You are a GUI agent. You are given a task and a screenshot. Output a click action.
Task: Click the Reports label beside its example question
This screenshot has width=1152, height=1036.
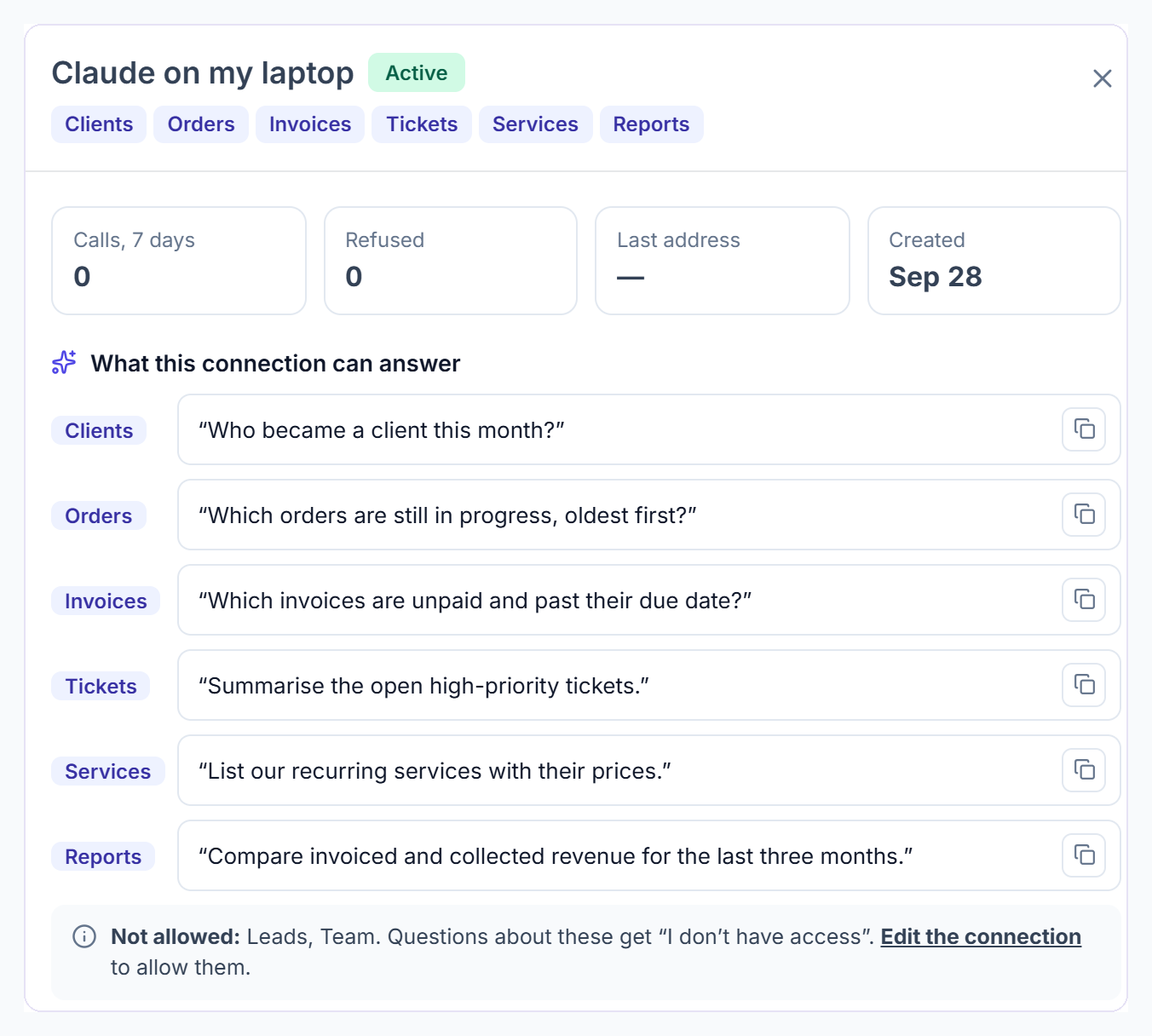[x=103, y=856]
